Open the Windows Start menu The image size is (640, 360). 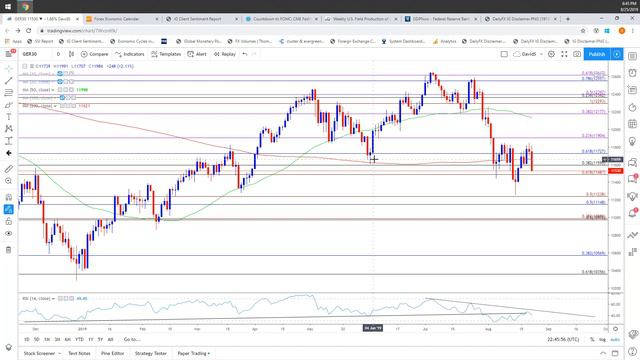point(8,7)
